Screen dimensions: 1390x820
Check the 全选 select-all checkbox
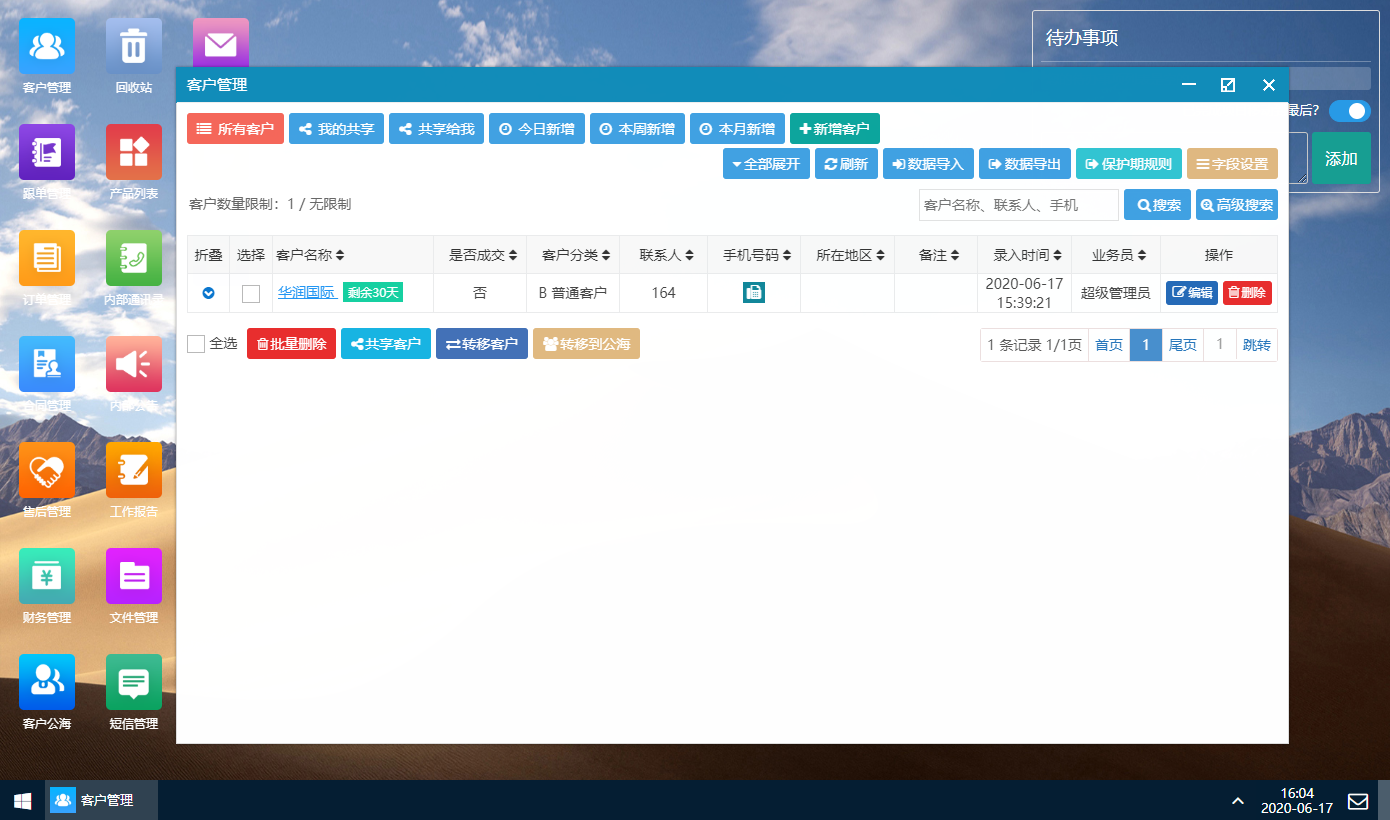[x=197, y=344]
